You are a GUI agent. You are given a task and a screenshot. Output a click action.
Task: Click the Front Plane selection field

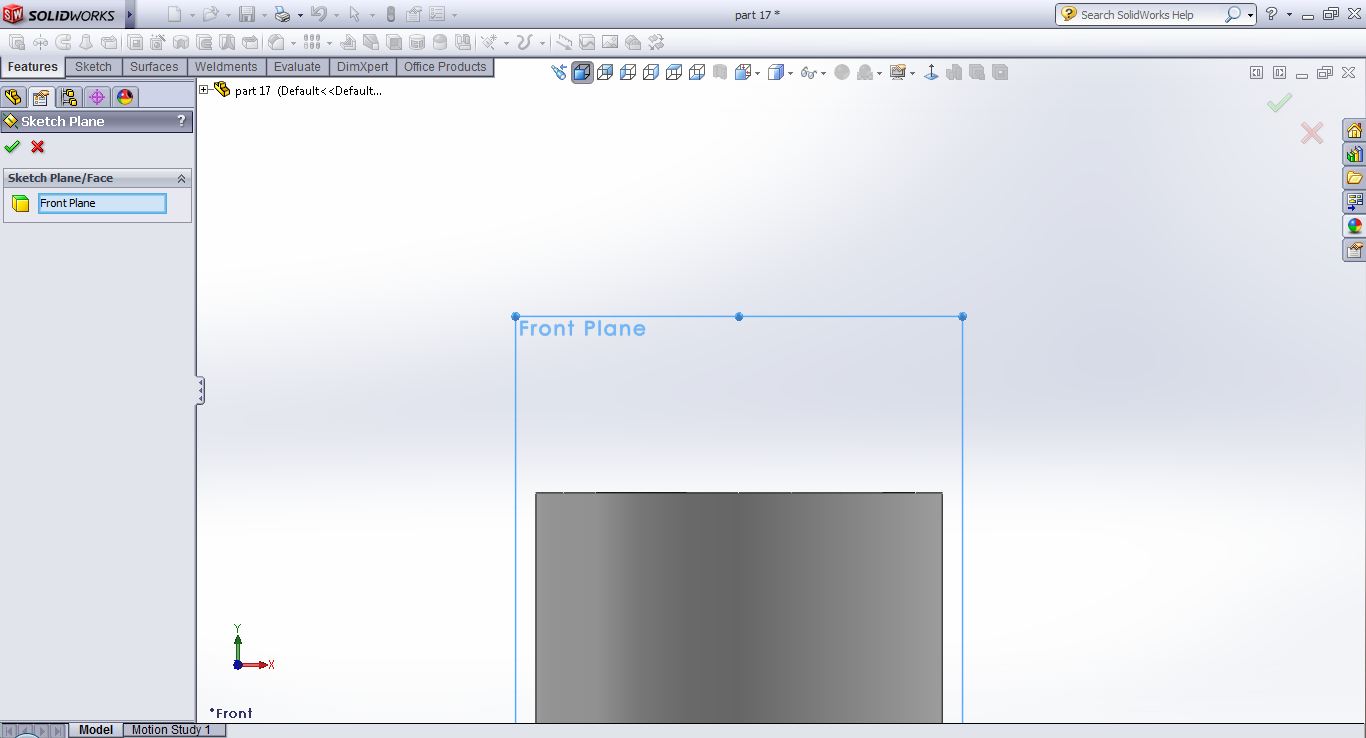coord(102,203)
